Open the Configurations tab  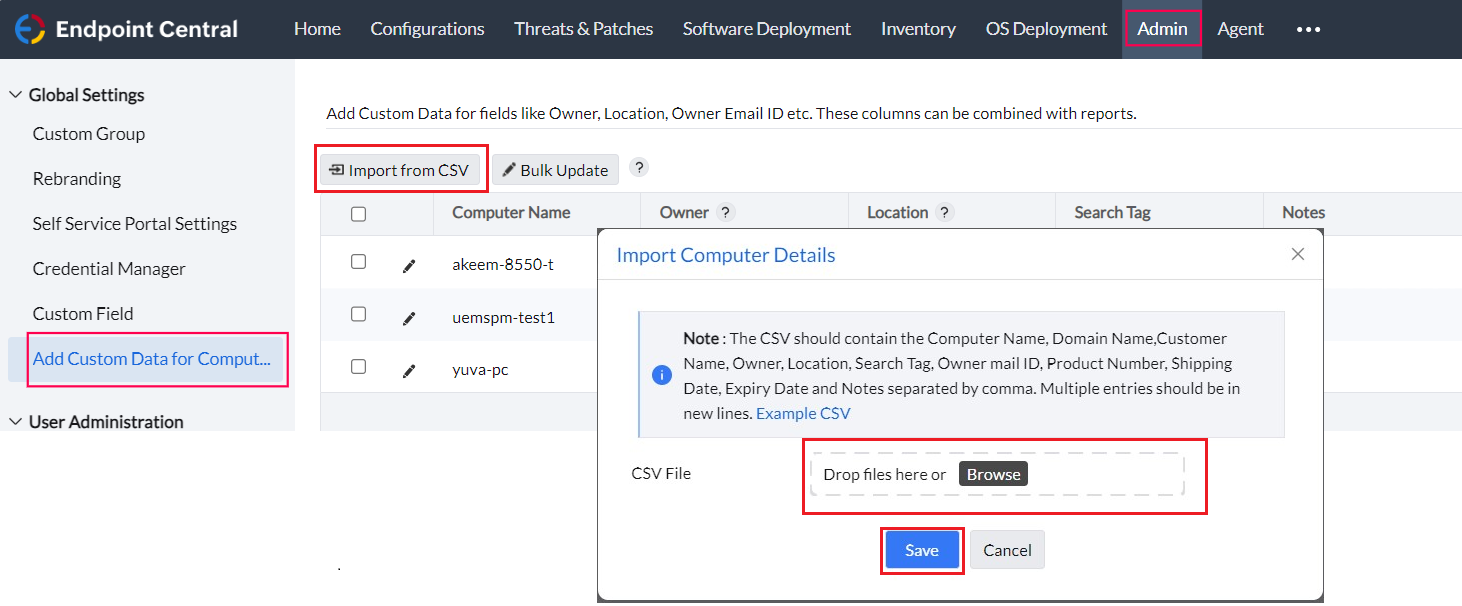(x=427, y=29)
